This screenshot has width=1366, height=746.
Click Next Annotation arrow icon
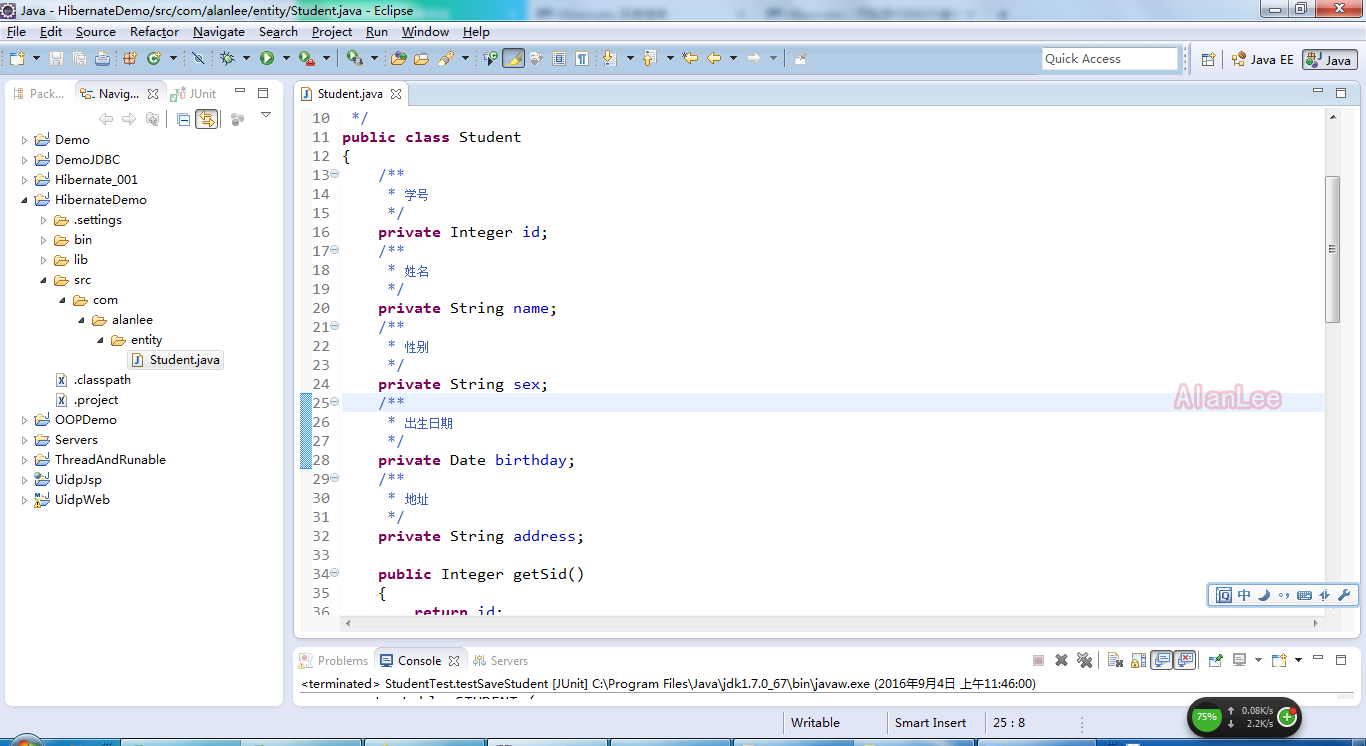pyautogui.click(x=609, y=59)
